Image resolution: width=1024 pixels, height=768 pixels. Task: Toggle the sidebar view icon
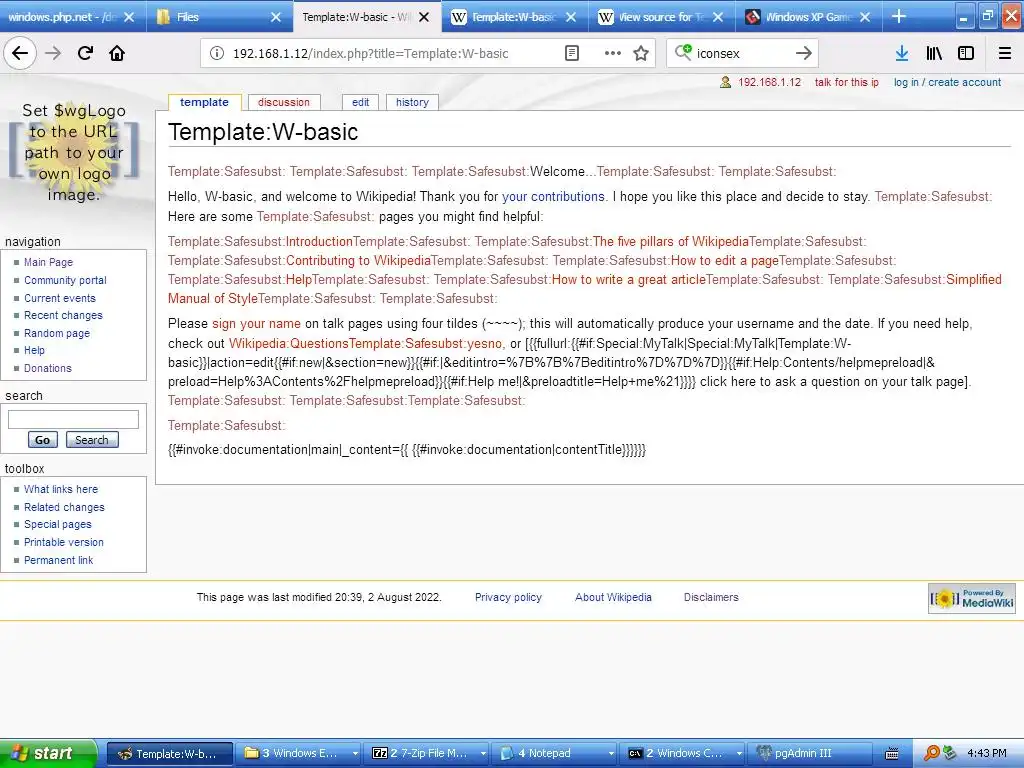[966, 54]
